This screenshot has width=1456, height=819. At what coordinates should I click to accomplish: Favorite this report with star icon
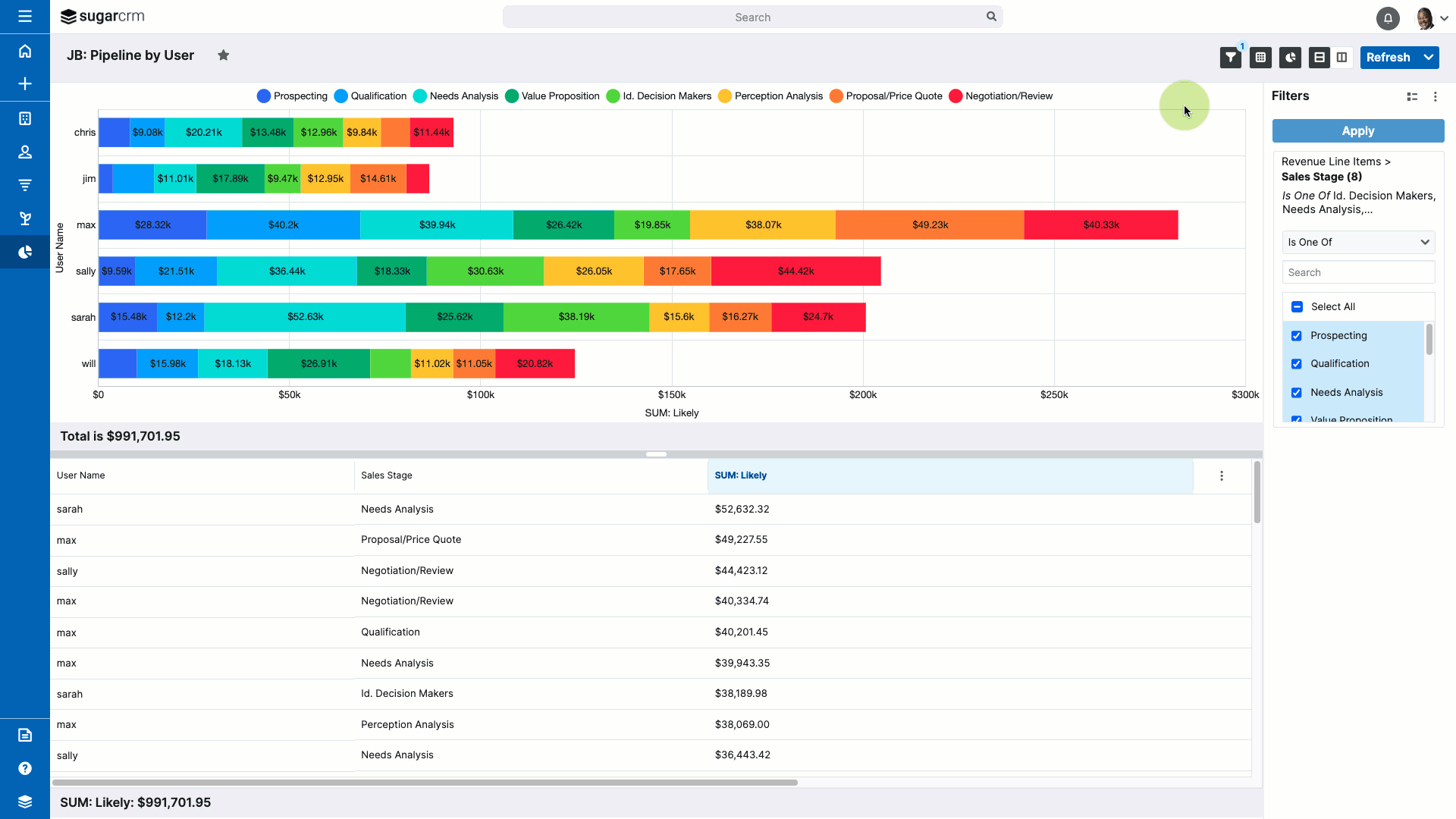point(223,55)
